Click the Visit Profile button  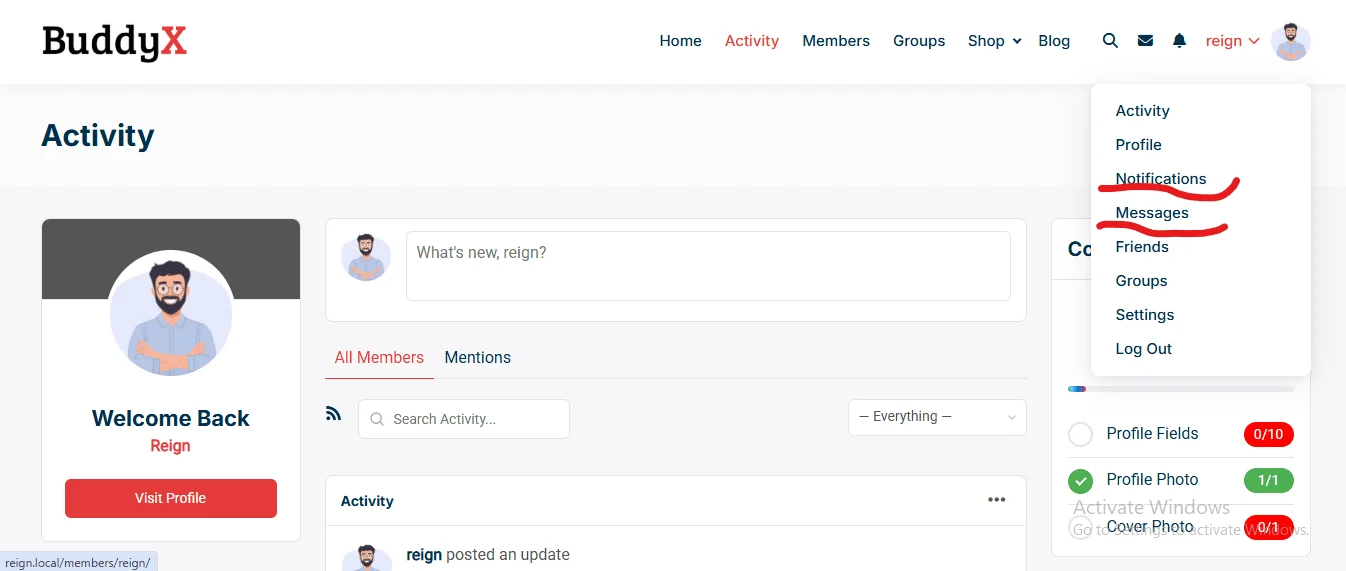tap(171, 498)
